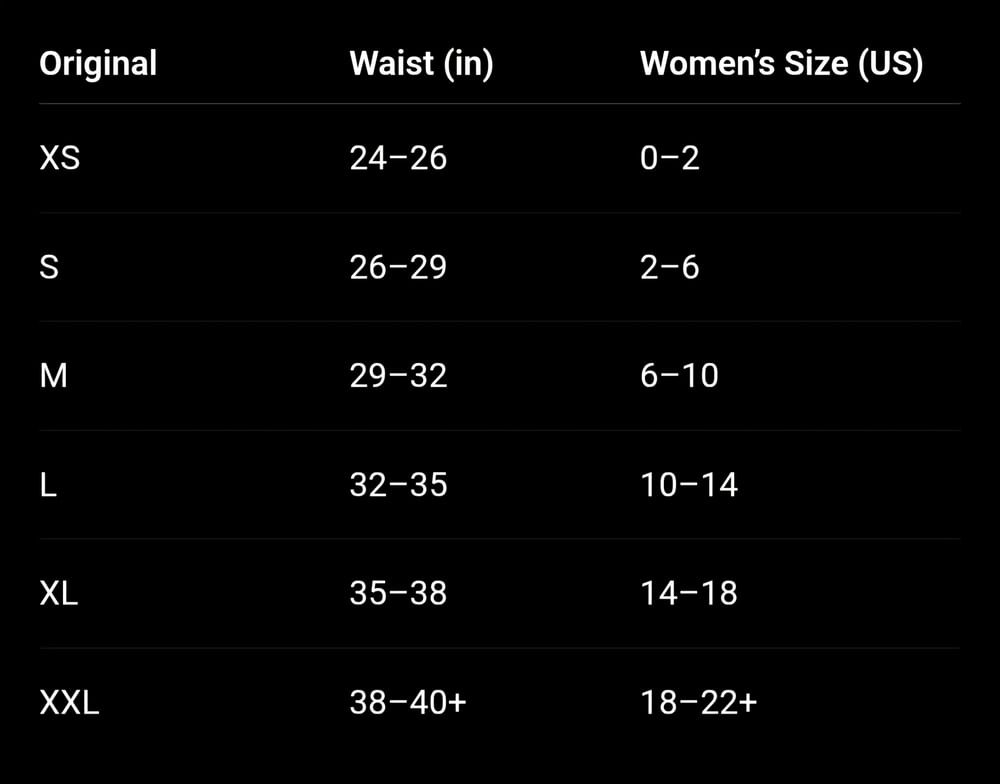Click the 35–38 waist measurement

[398, 593]
